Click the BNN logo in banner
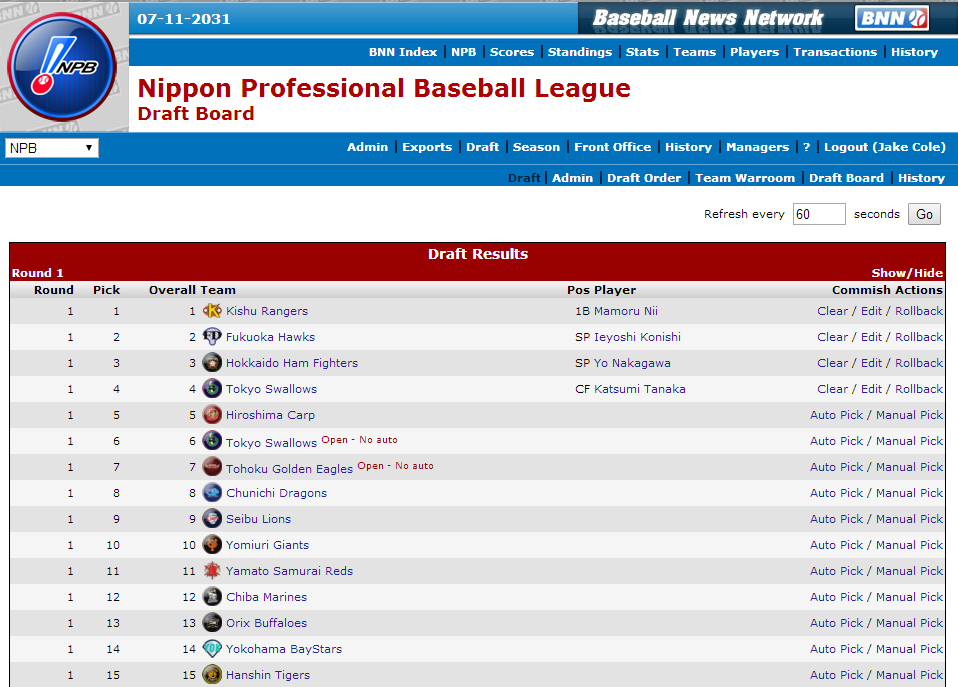Viewport: 958px width, 687px height. coord(892,18)
